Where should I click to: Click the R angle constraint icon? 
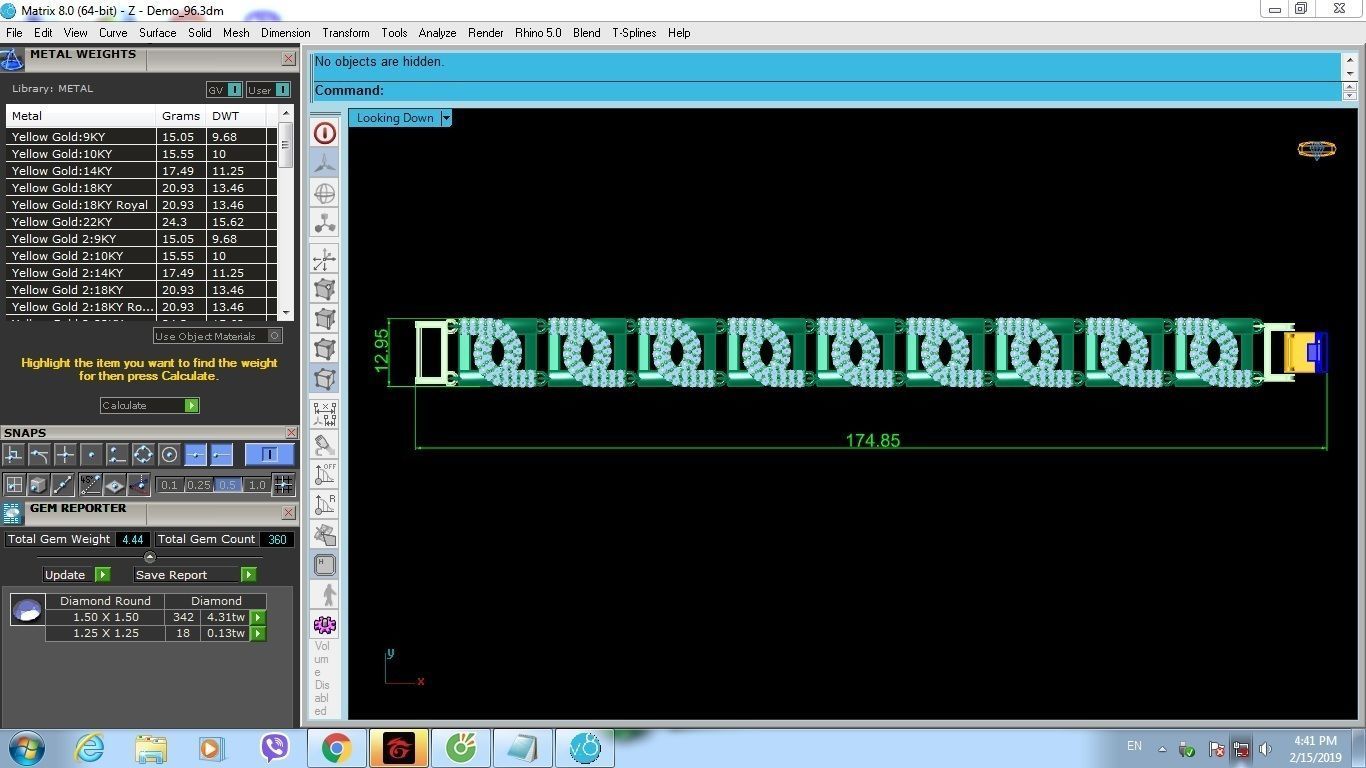pos(325,504)
